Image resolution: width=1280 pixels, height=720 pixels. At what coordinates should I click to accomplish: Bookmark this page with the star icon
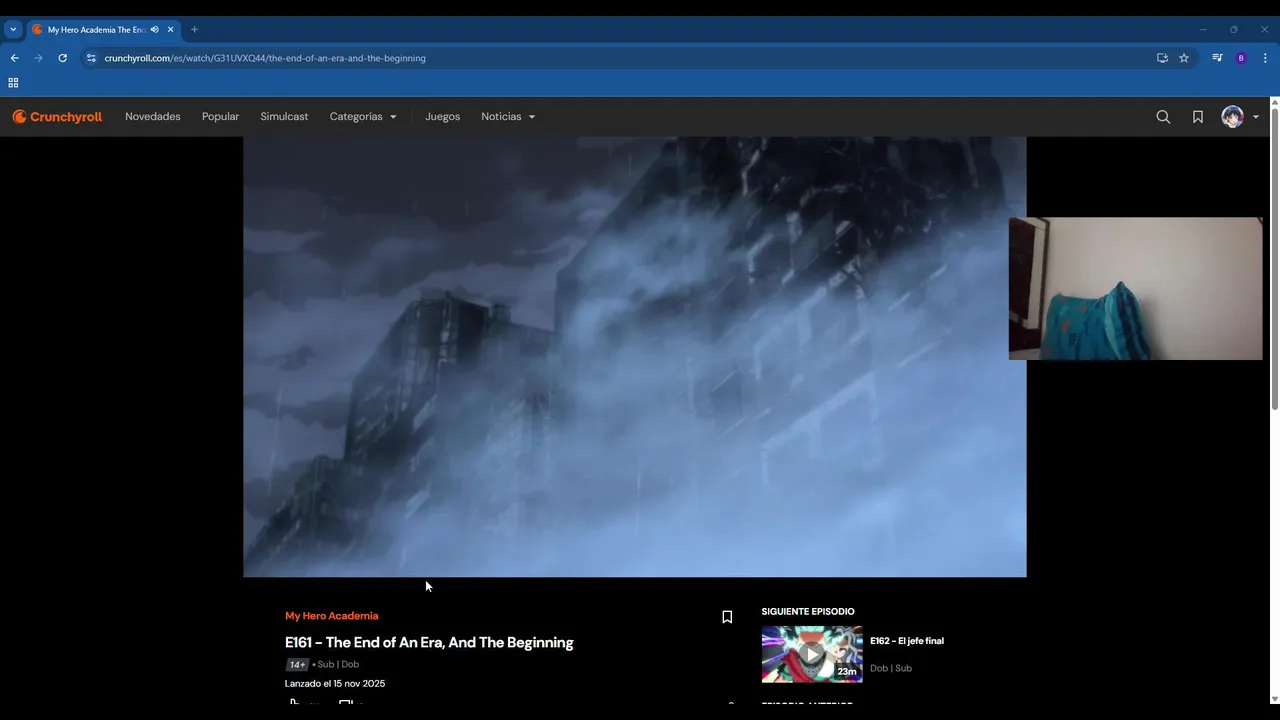coord(1184,58)
